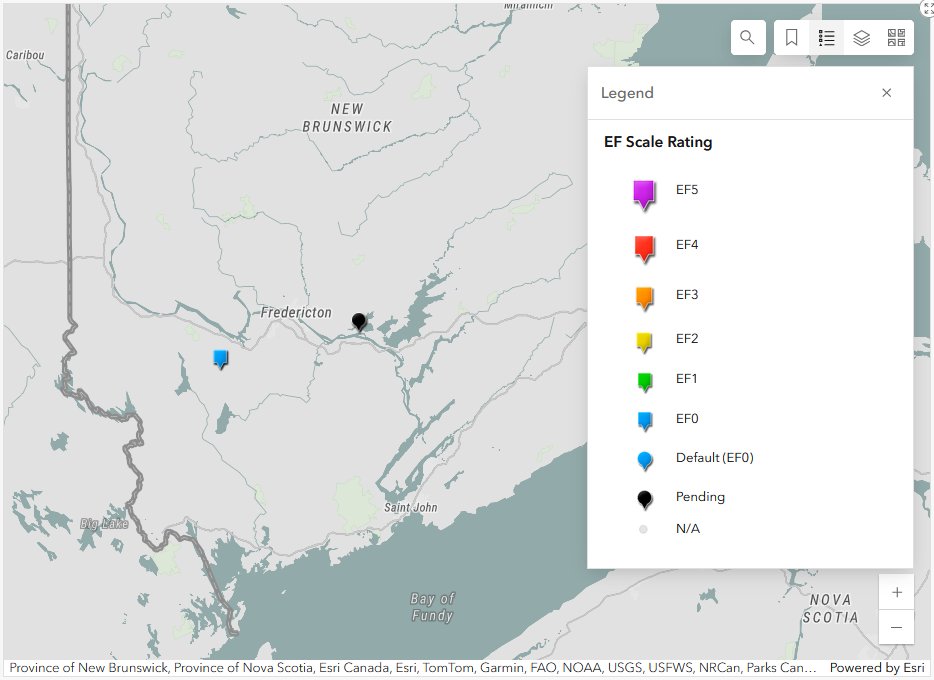934x680 pixels.
Task: Zoom in using the plus button
Action: (896, 592)
